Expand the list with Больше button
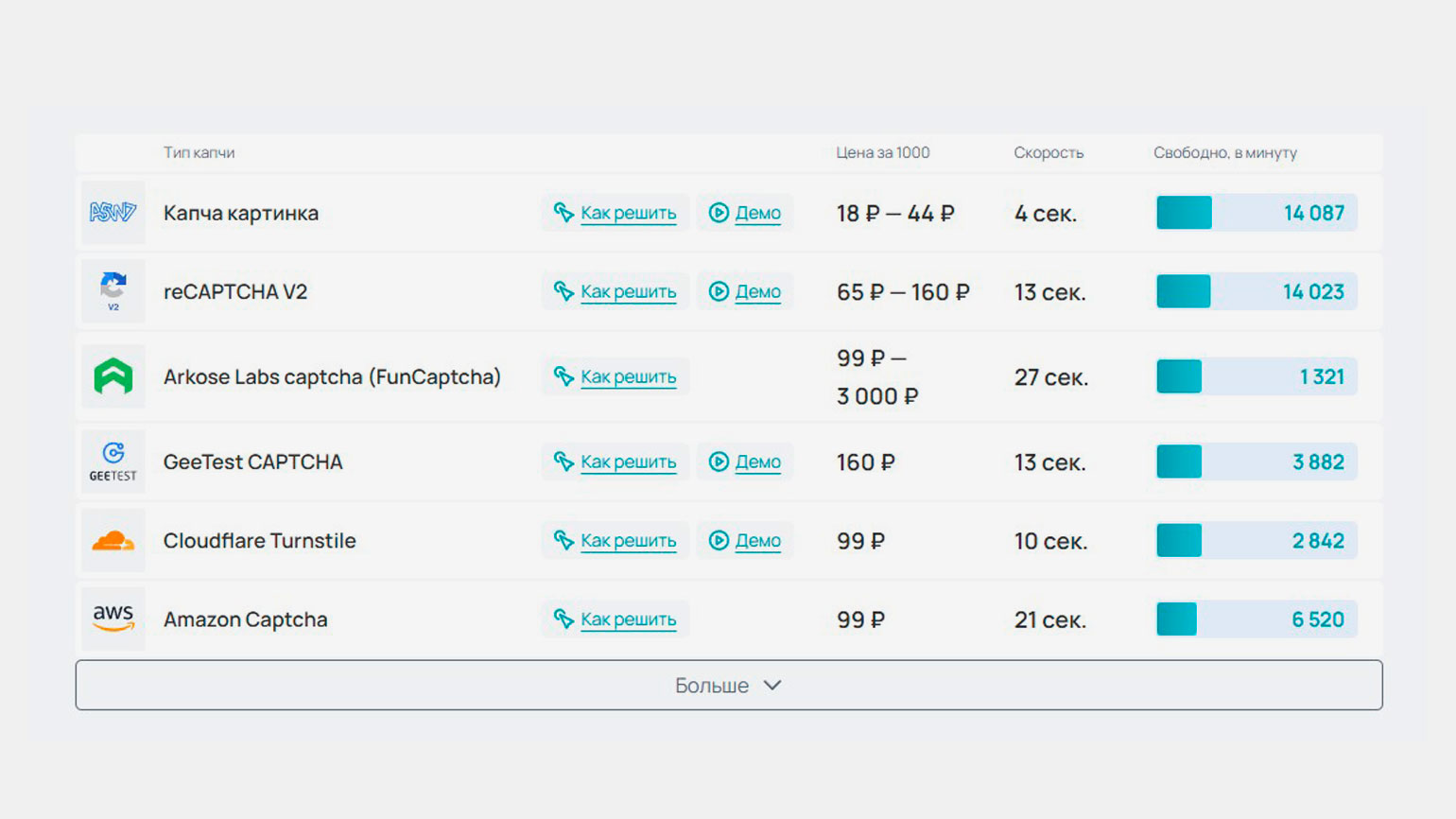Viewport: 1456px width, 819px height. pos(728,685)
